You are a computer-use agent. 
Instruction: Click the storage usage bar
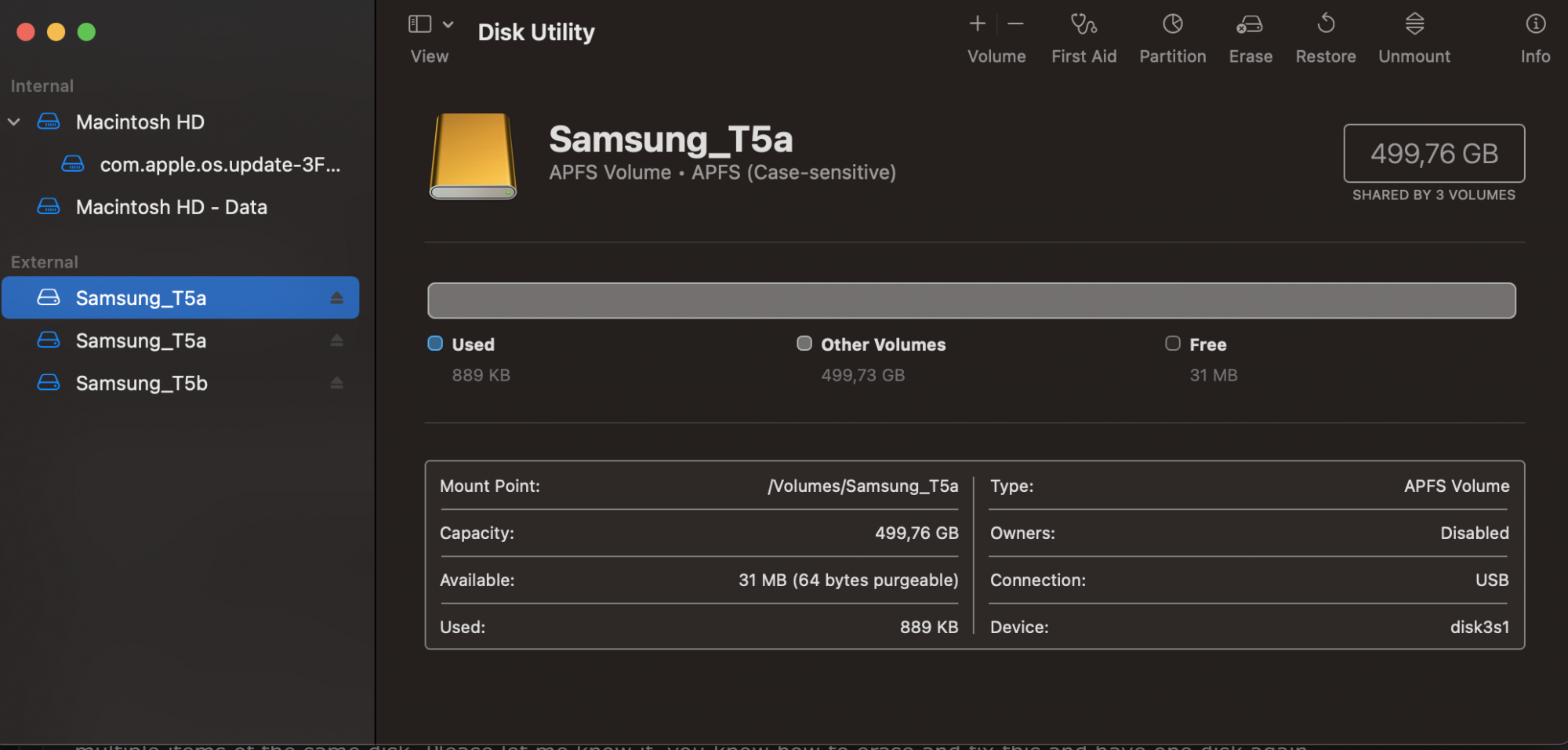971,300
